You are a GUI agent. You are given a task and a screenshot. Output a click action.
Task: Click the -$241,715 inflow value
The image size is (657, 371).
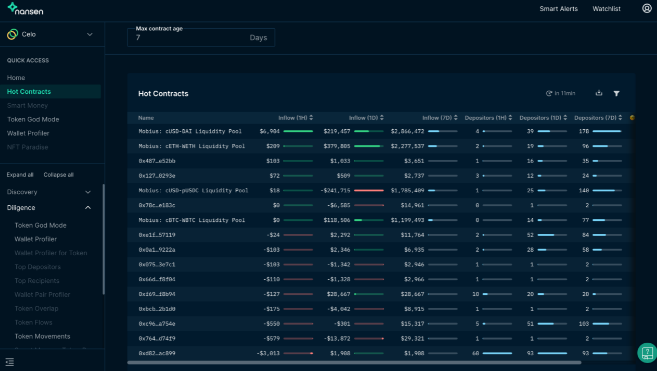pos(336,190)
